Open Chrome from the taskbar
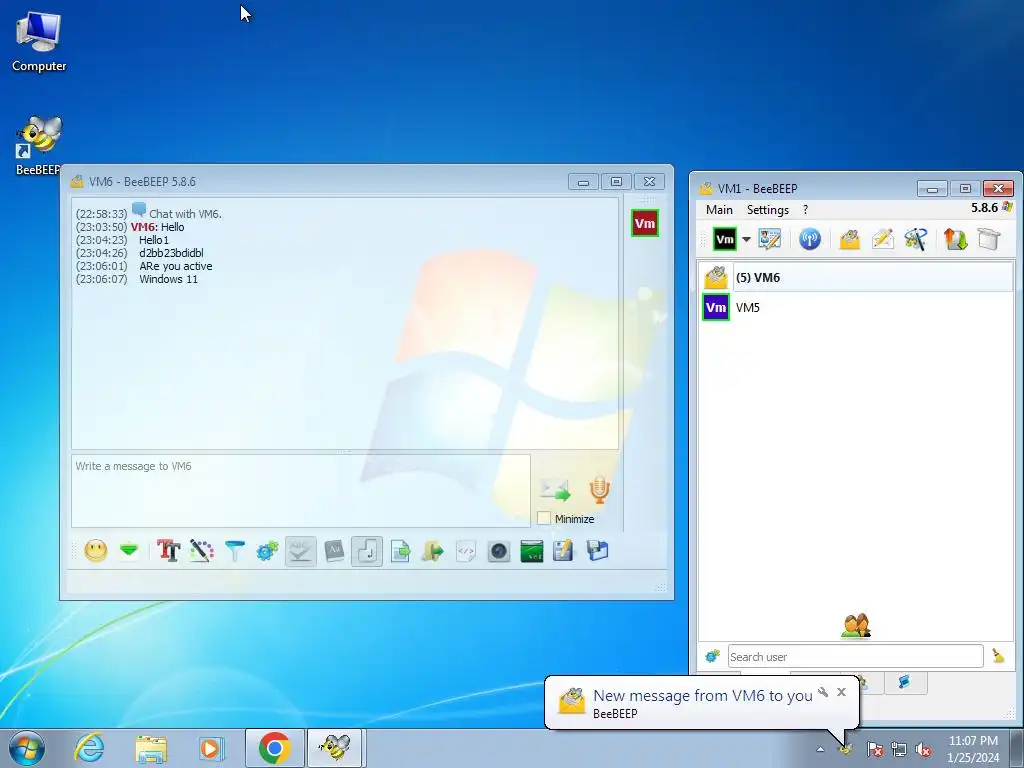 point(274,748)
